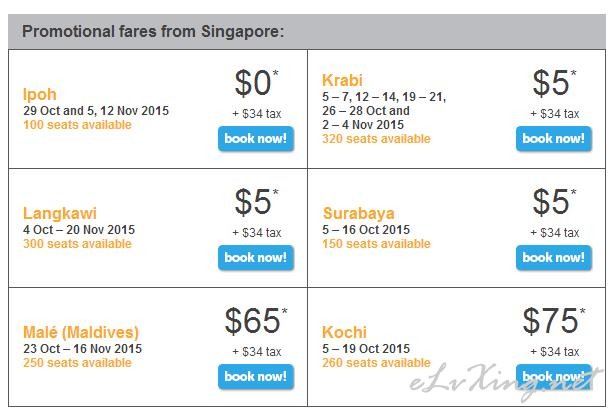Image resolution: width=614 pixels, height=415 pixels.
Task: Select the Krabi destination title
Action: click(342, 80)
